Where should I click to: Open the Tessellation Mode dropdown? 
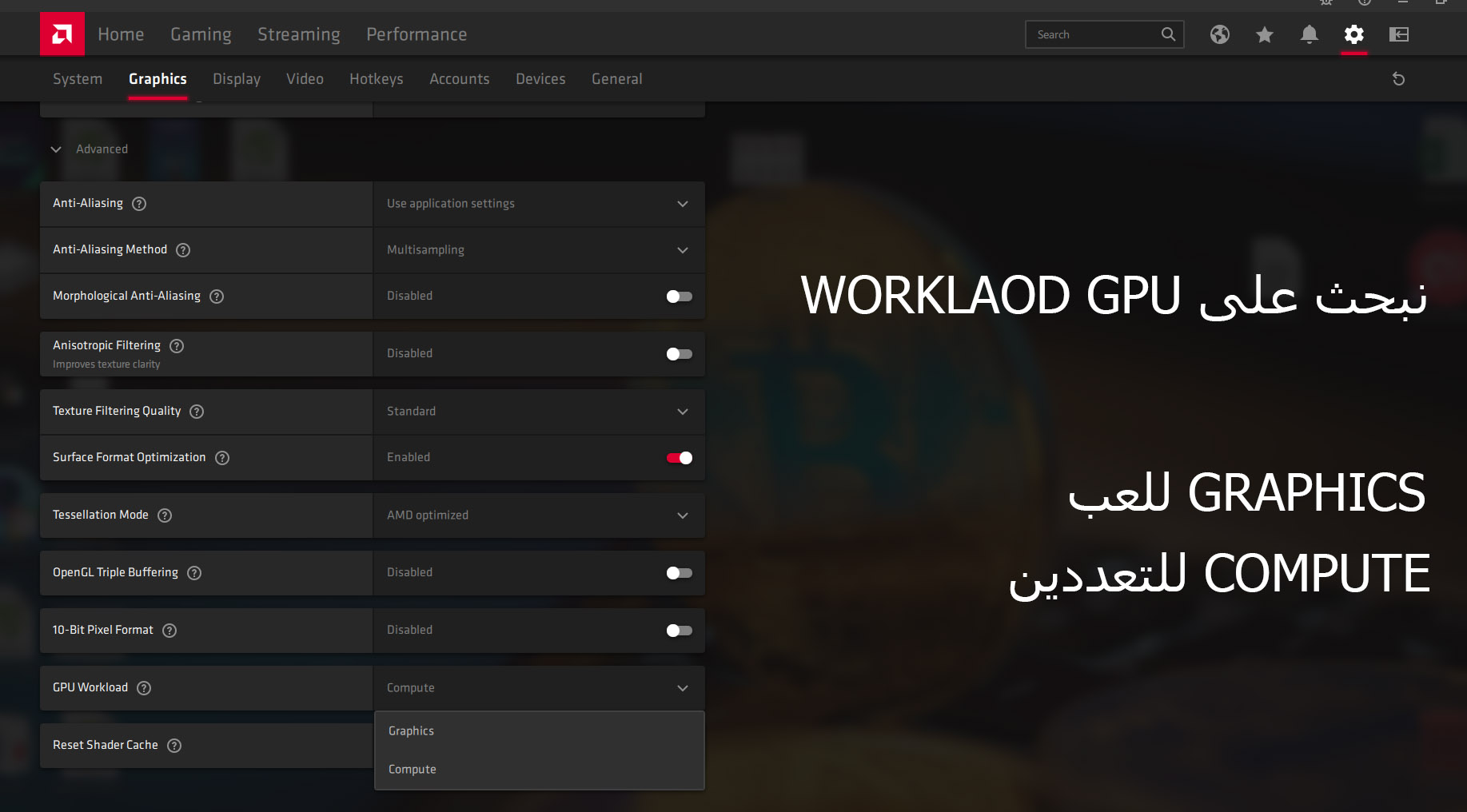pyautogui.click(x=539, y=515)
